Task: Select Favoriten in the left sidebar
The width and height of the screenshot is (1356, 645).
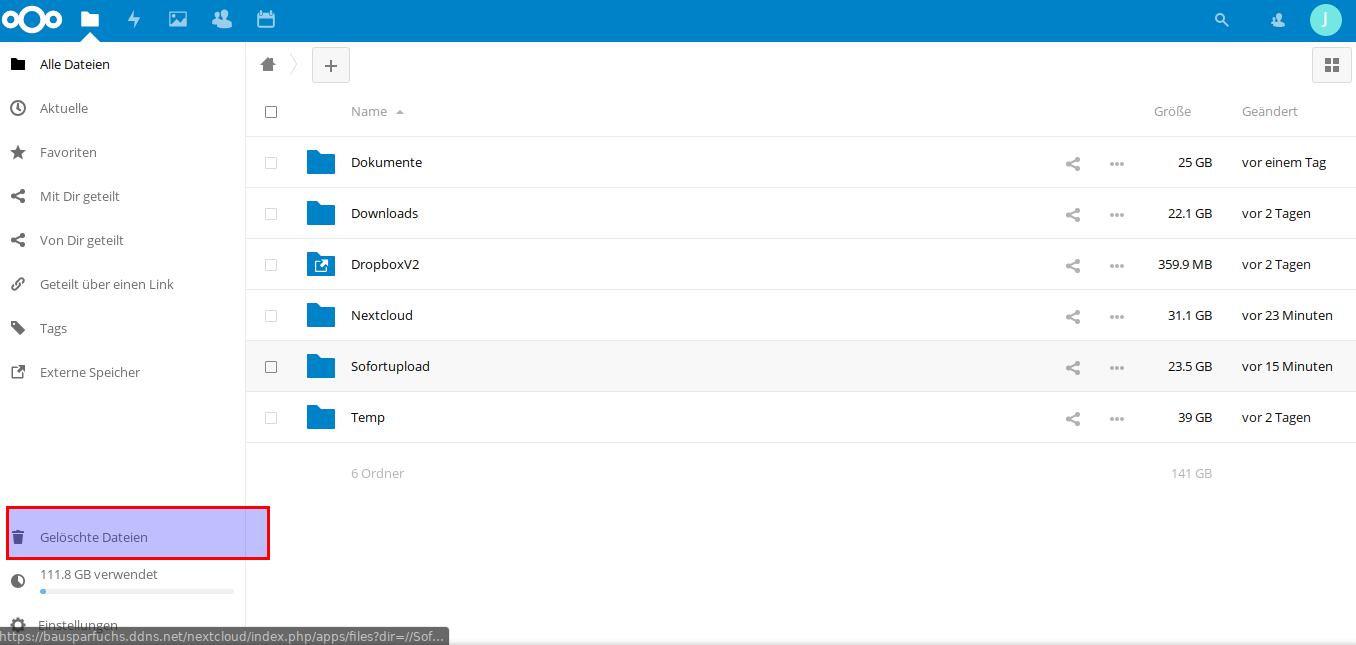Action: point(69,152)
